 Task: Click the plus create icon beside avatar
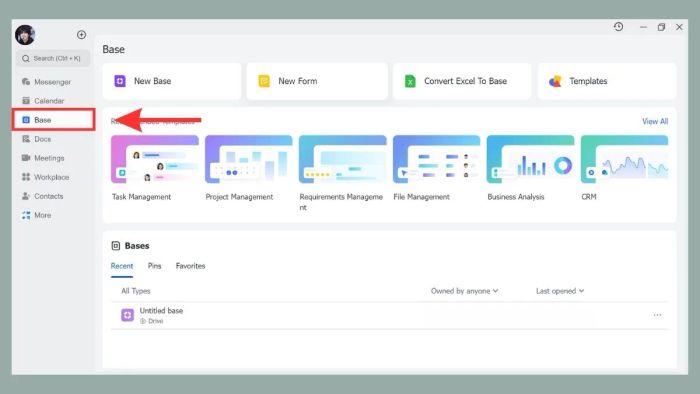pos(81,35)
